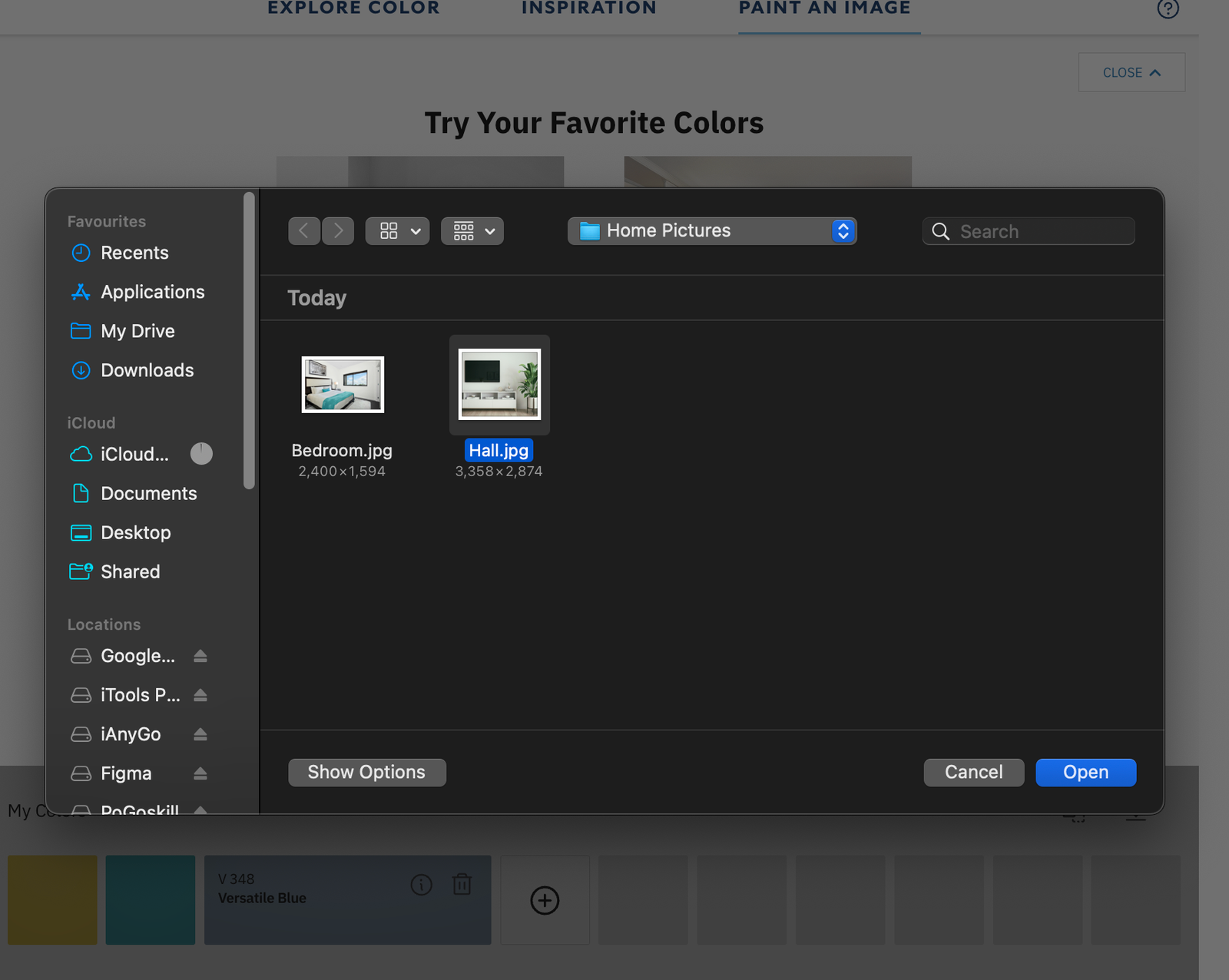
Task: Open the grouping options dropdown
Action: [472, 230]
